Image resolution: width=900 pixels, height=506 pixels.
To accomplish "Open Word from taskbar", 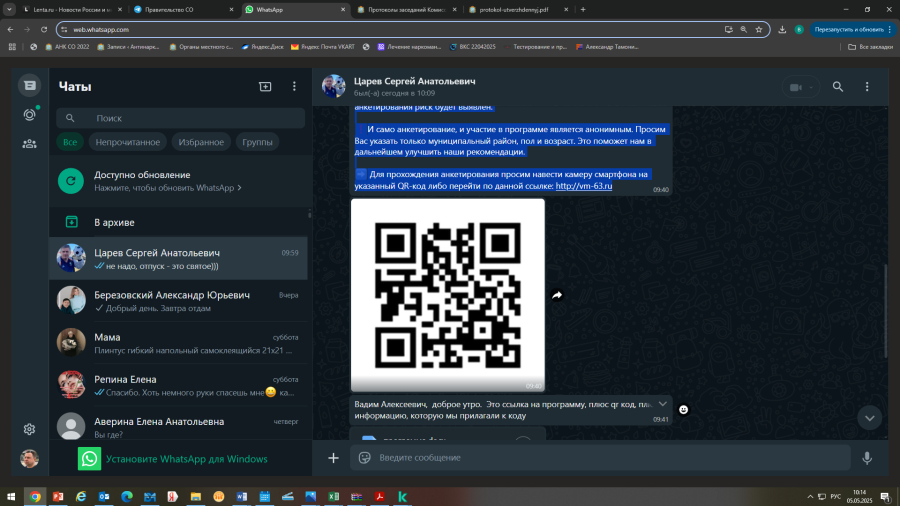I will 242,496.
